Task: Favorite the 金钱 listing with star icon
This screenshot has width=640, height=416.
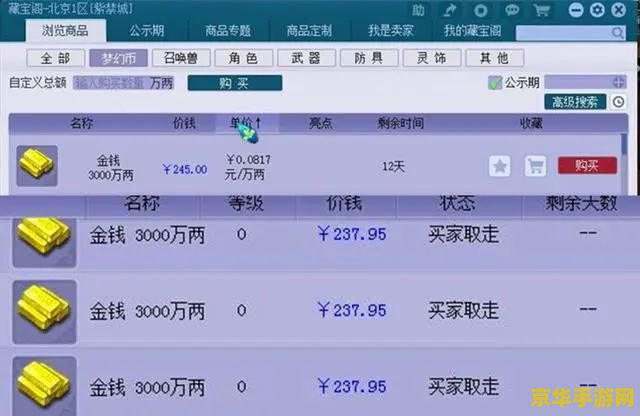Action: point(500,166)
